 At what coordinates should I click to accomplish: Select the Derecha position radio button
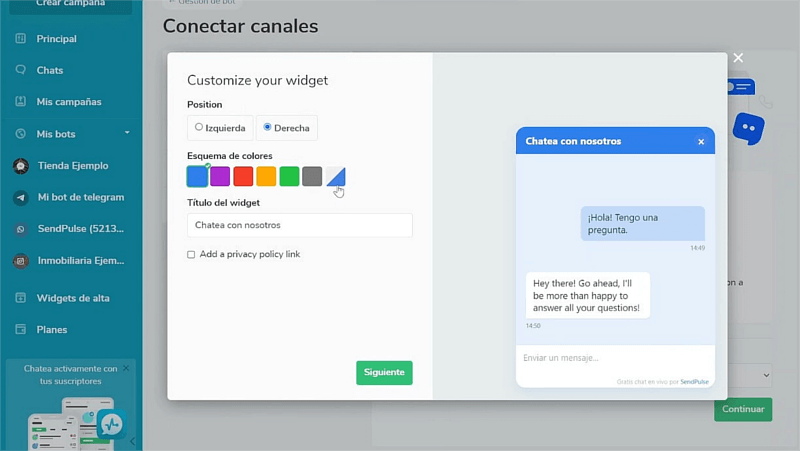(x=267, y=127)
